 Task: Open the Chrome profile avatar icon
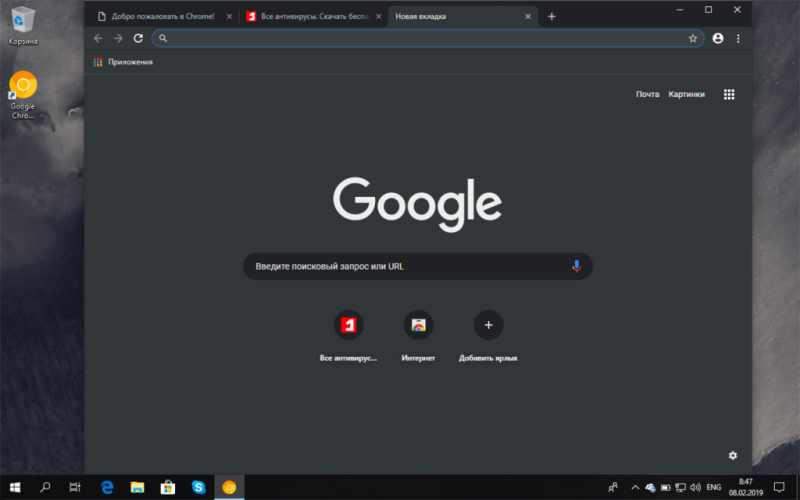(718, 38)
